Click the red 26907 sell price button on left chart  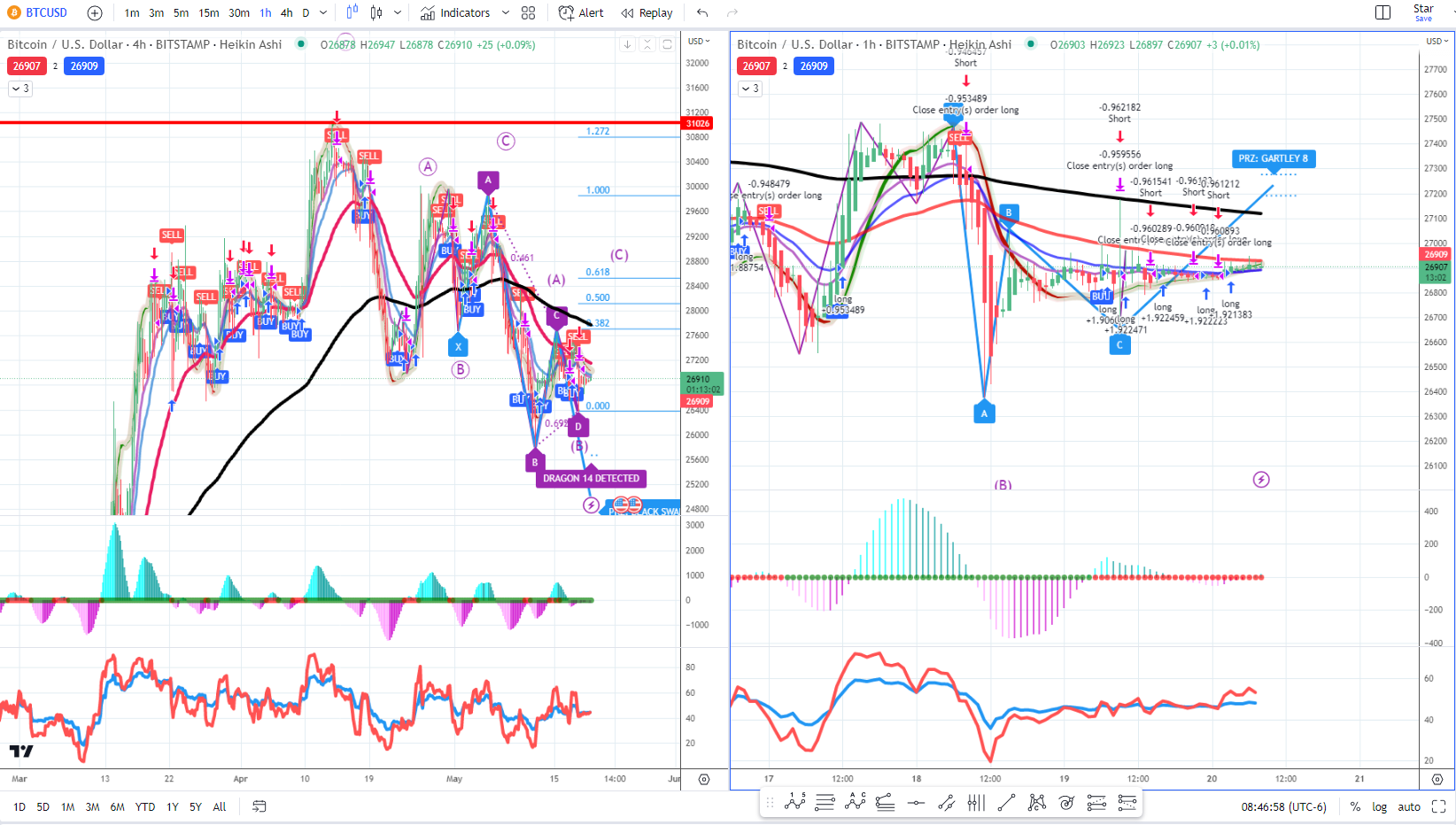pos(27,66)
